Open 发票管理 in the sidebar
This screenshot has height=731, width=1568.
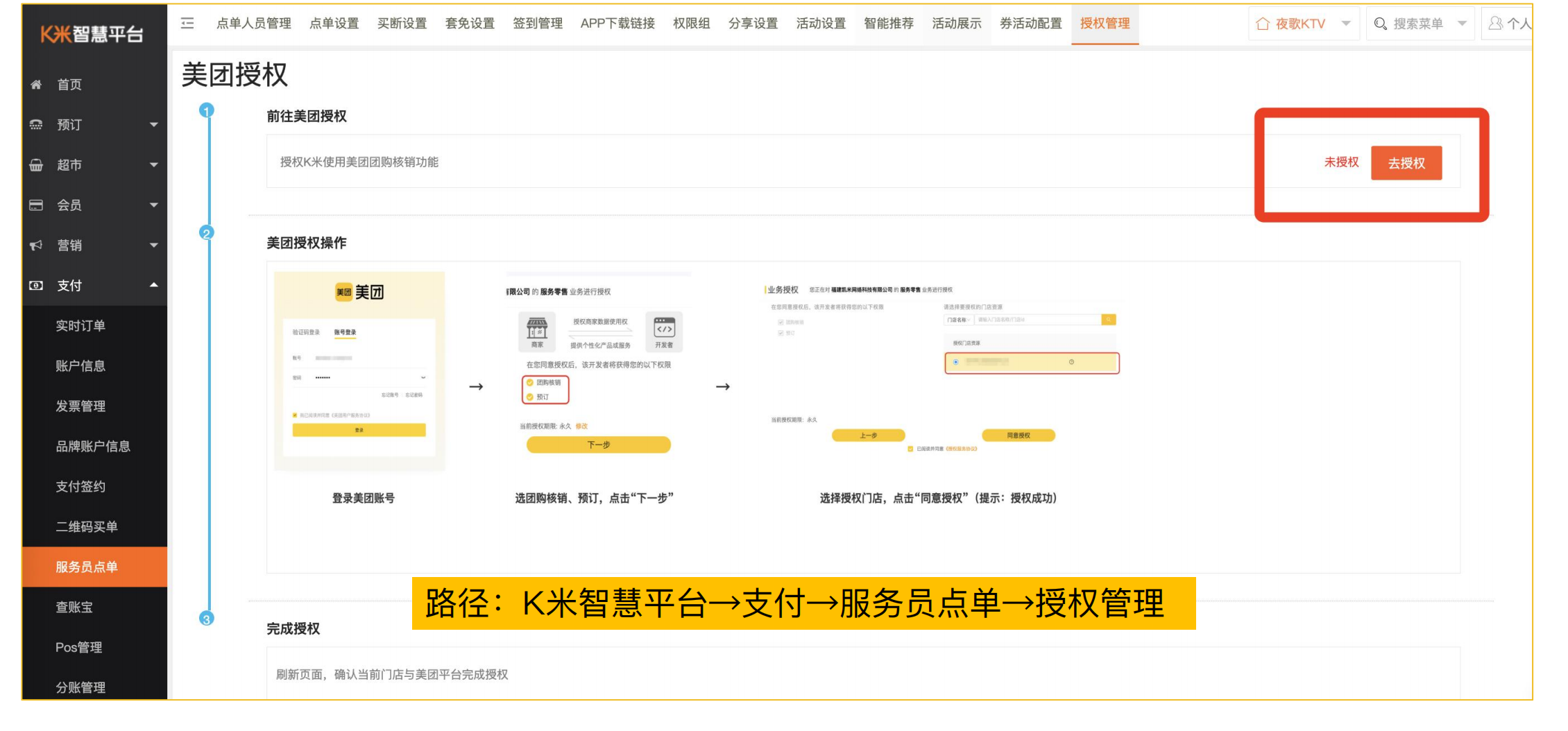tap(80, 406)
